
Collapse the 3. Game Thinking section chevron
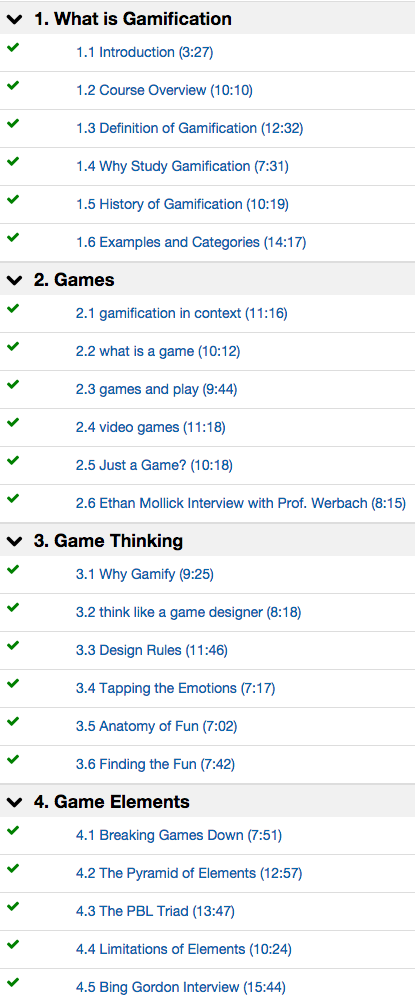point(14,541)
